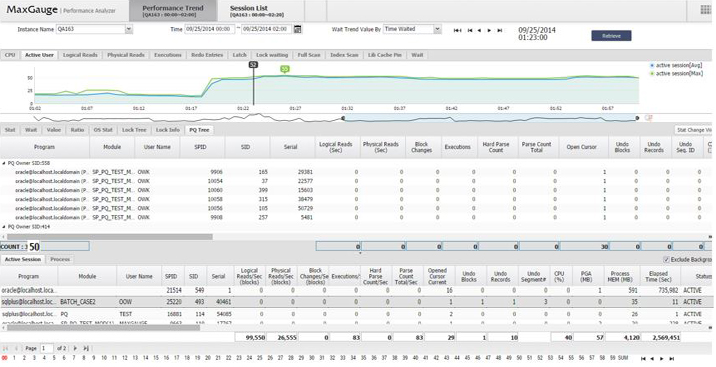Image resolution: width=716 pixels, height=367 pixels.
Task: Open the Lock Tree tab
Action: 134,130
